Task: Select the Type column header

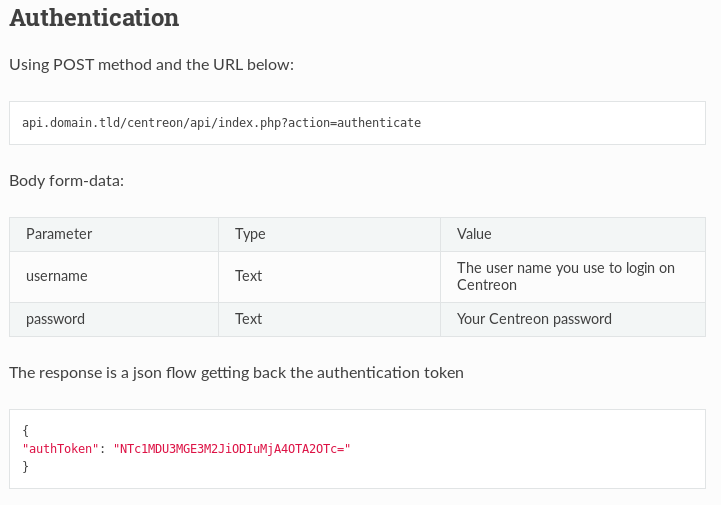Action: (x=250, y=234)
